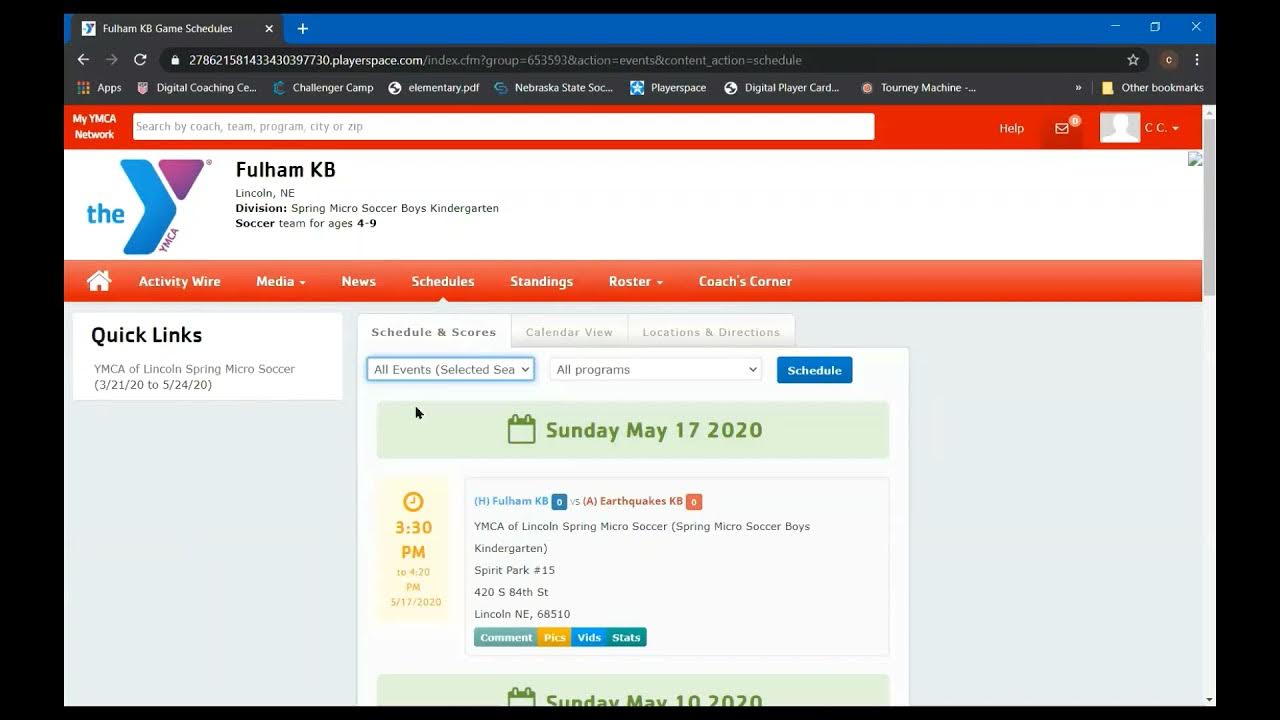Click the 3:30 PM clock icon
Viewport: 1280px width, 720px height.
413,502
